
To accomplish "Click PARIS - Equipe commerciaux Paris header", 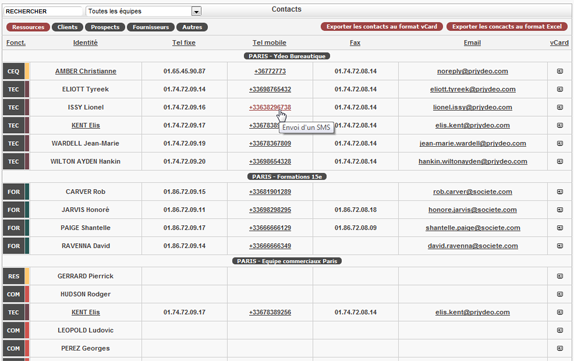I will 287,261.
